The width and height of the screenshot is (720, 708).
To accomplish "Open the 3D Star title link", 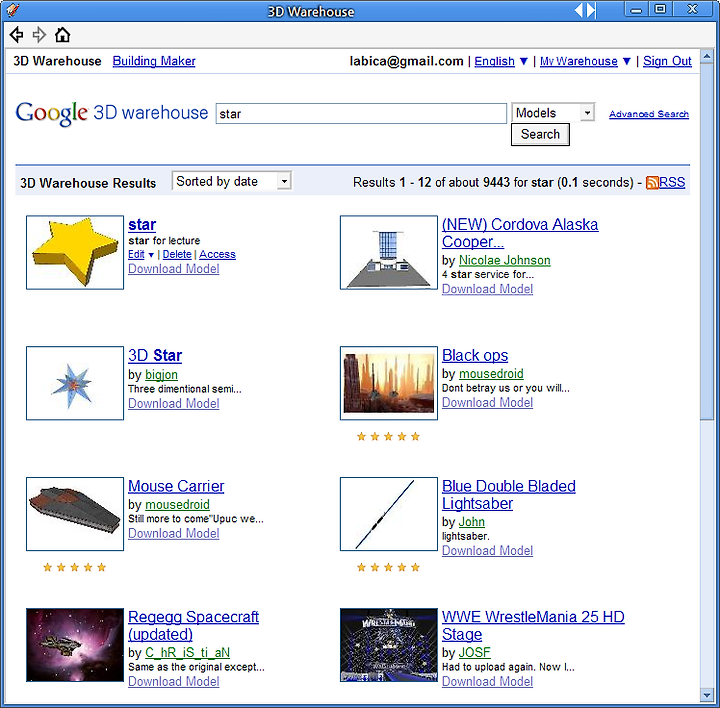I will click(155, 355).
